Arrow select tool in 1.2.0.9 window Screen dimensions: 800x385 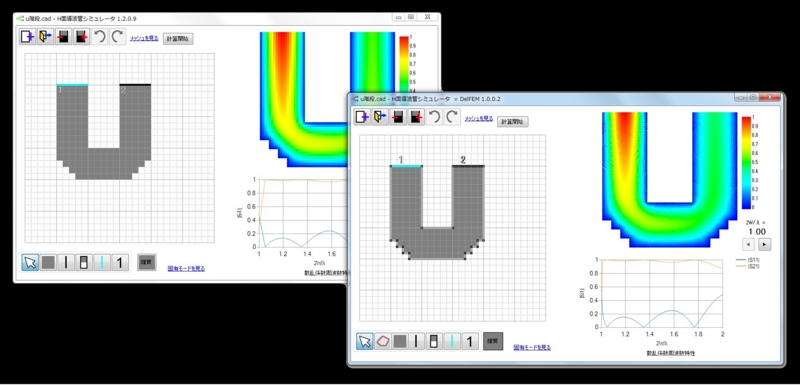31,263
